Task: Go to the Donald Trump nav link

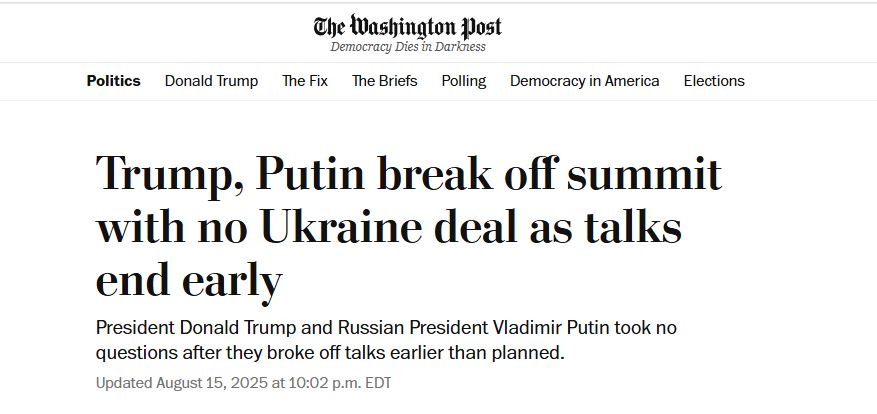Action: (211, 81)
